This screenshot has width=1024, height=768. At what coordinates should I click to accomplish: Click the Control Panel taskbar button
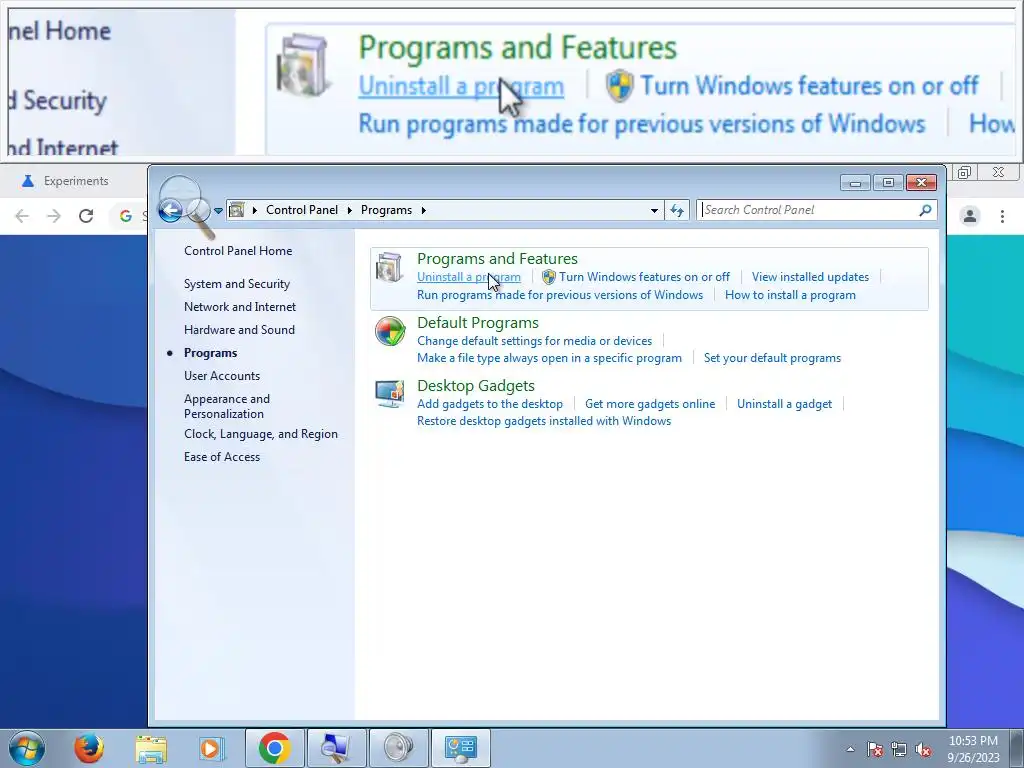(461, 748)
